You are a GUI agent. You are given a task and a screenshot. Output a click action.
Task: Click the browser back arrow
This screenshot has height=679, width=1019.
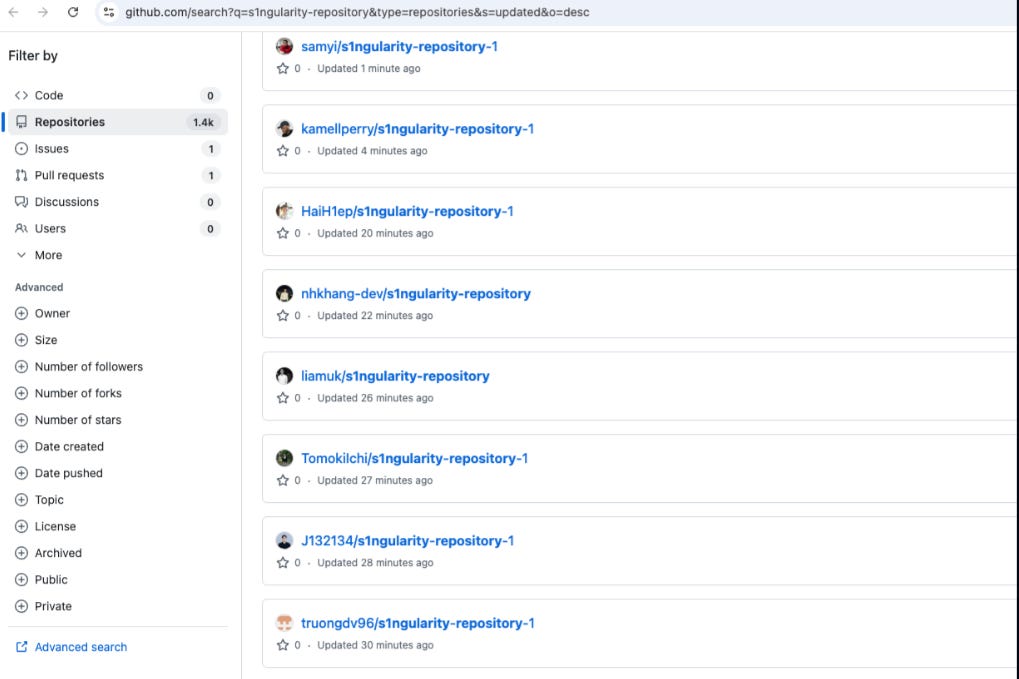point(13,12)
